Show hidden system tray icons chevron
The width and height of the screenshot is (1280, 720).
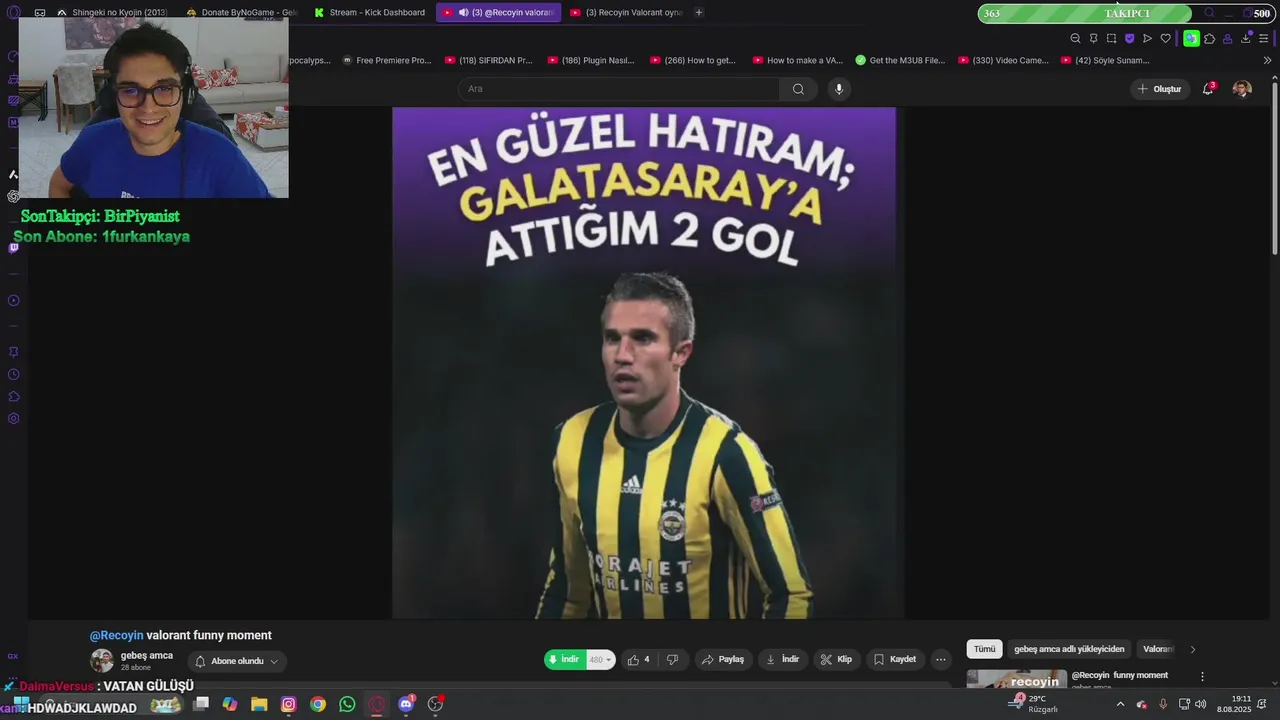point(1120,704)
